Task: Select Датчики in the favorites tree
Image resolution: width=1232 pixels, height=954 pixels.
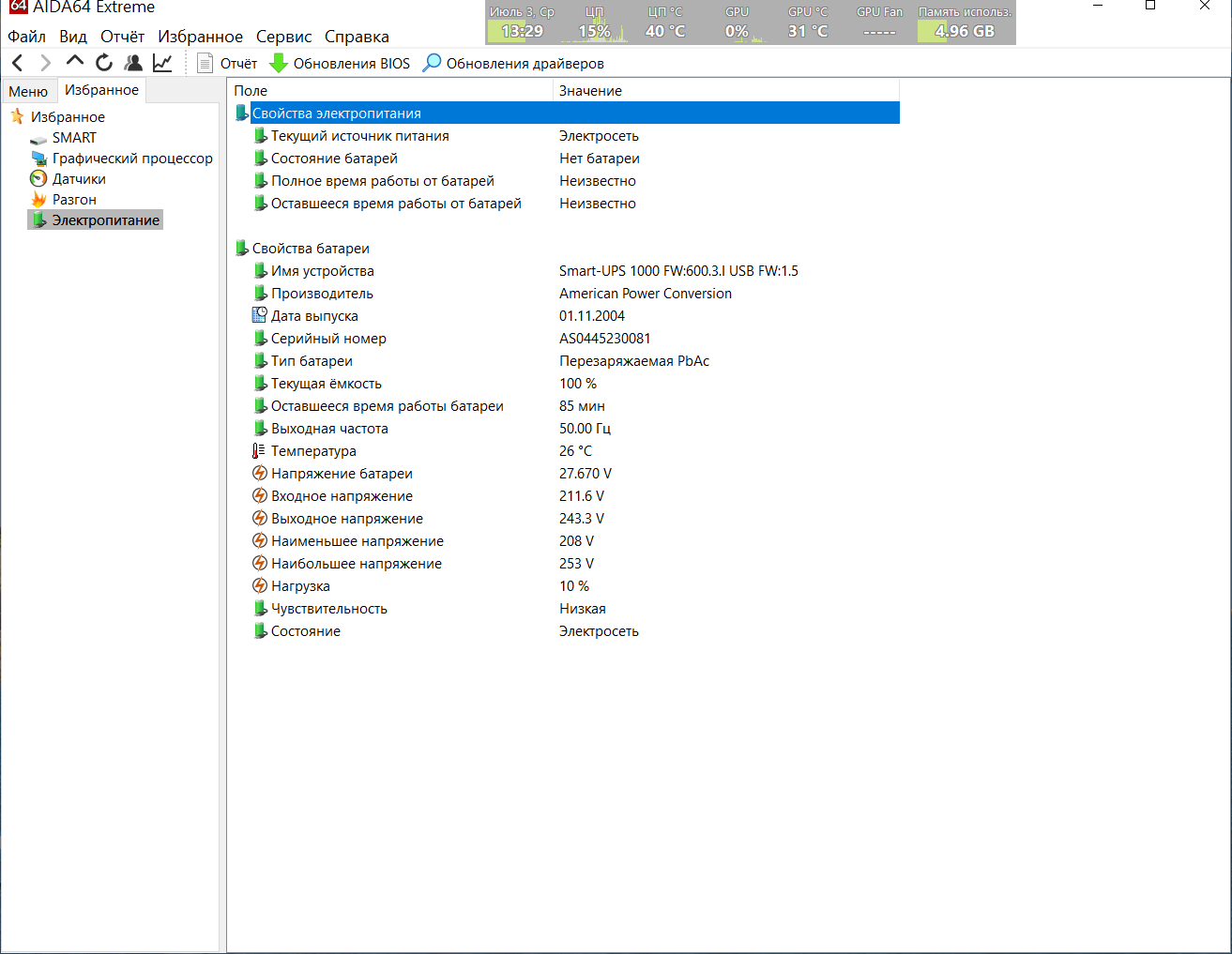Action: point(79,179)
